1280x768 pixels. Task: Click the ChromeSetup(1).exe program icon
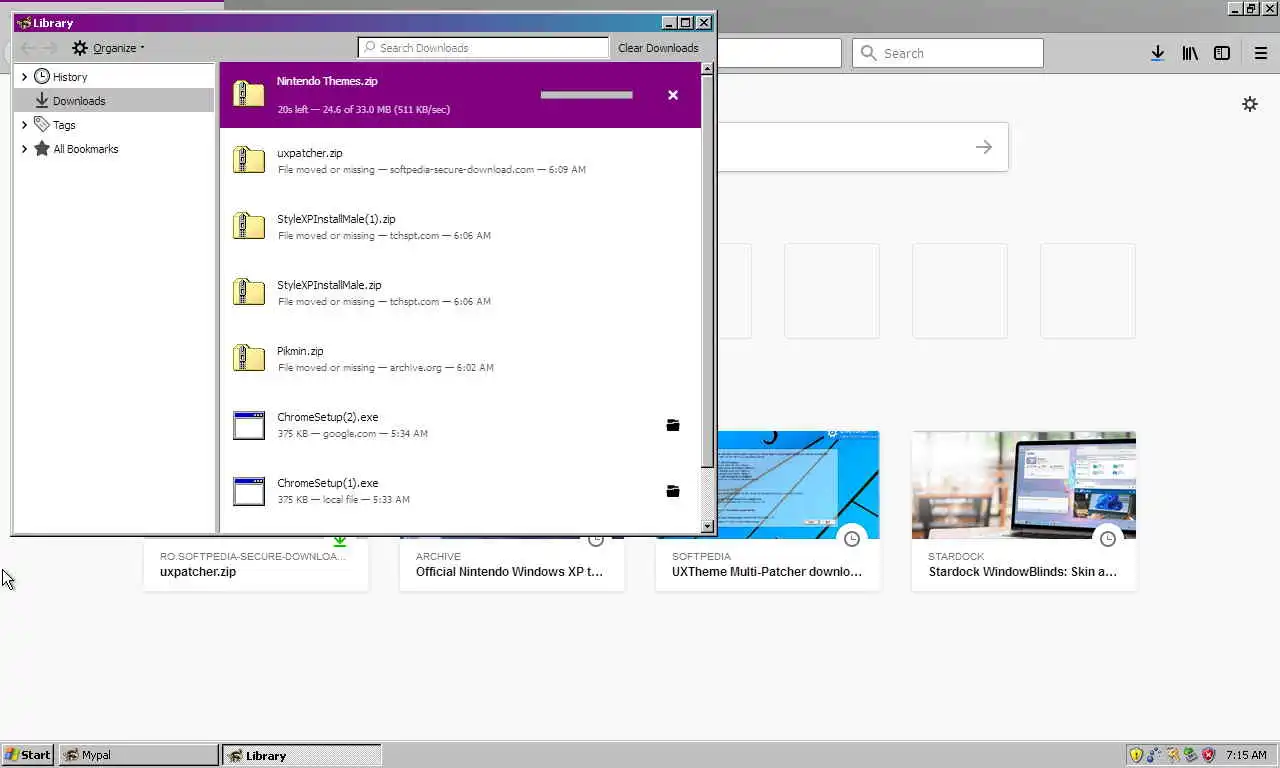[249, 491]
